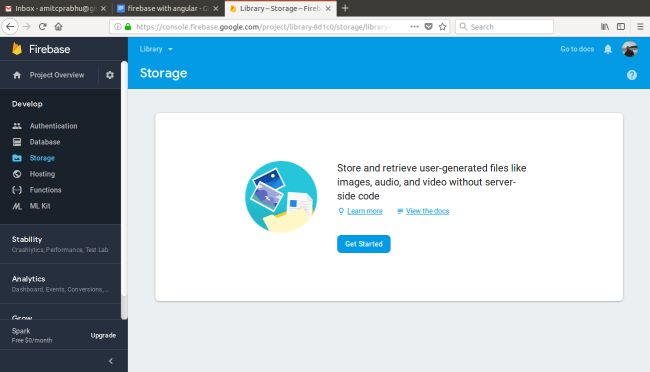The image size is (650, 372).
Task: Open page actions three-dots menu
Action: (414, 27)
